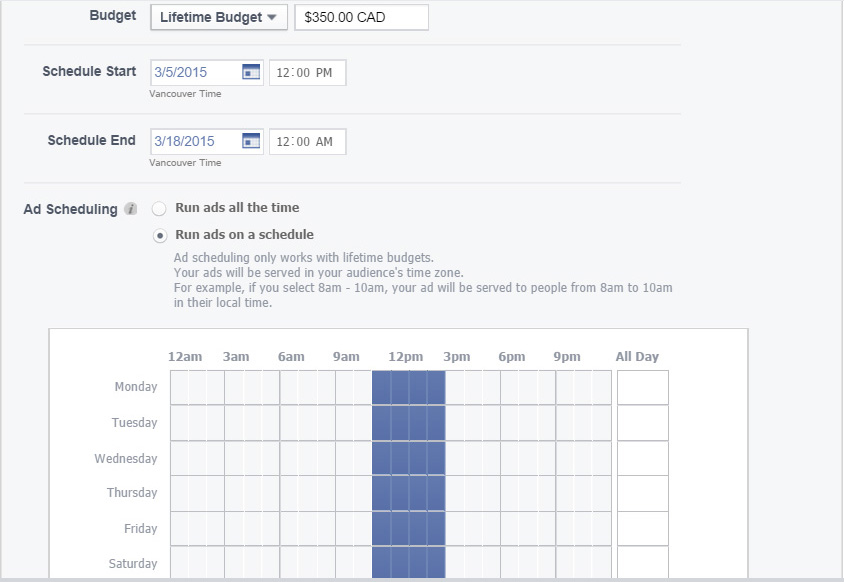844x582 pixels.
Task: Click the 12:00 PM start time field
Action: (307, 73)
